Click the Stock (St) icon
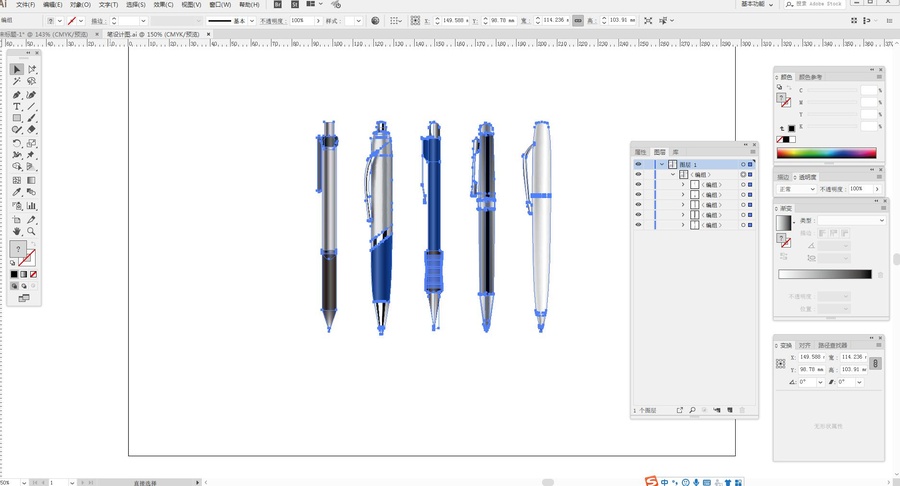 pos(295,4)
